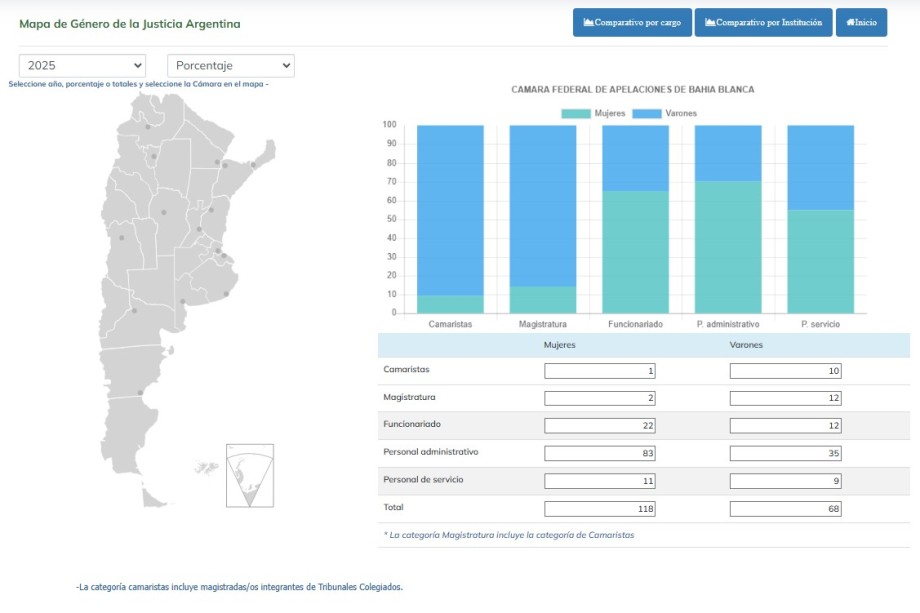Click the Antarctica inset map
Viewport: 920px width, 613px height.
click(x=249, y=476)
